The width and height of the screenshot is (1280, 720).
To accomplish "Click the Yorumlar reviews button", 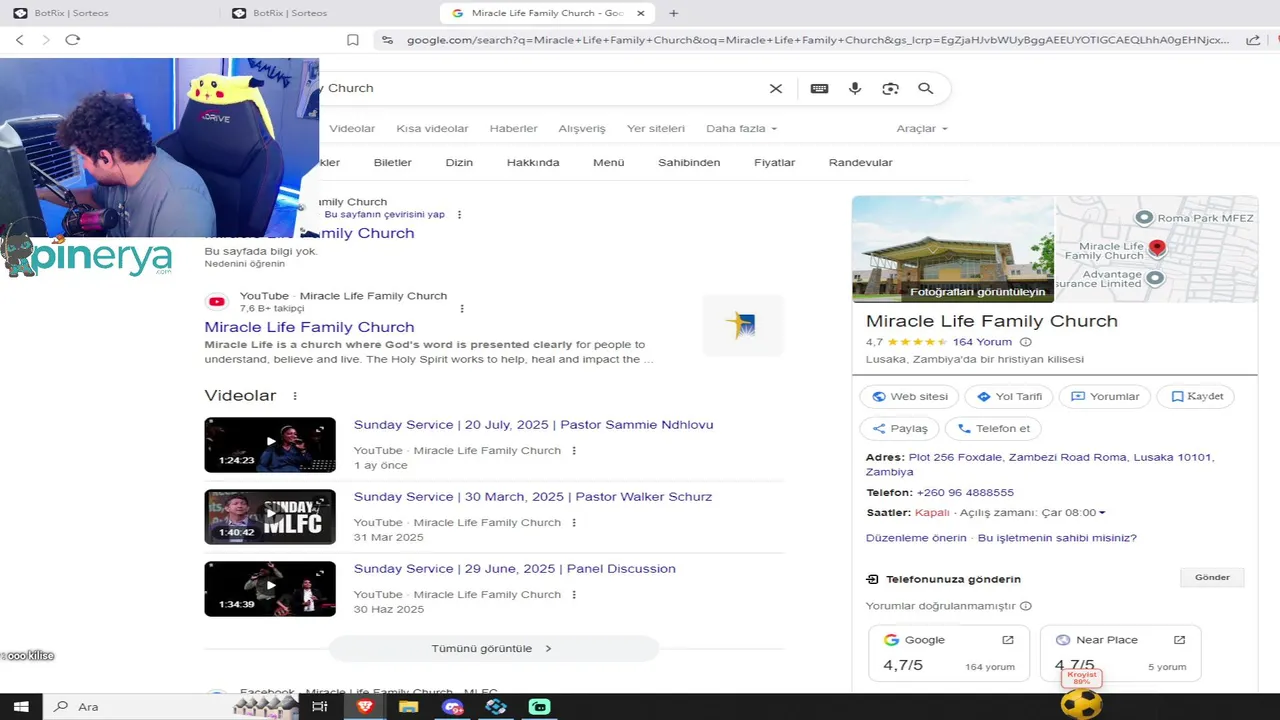I will point(1104,397).
